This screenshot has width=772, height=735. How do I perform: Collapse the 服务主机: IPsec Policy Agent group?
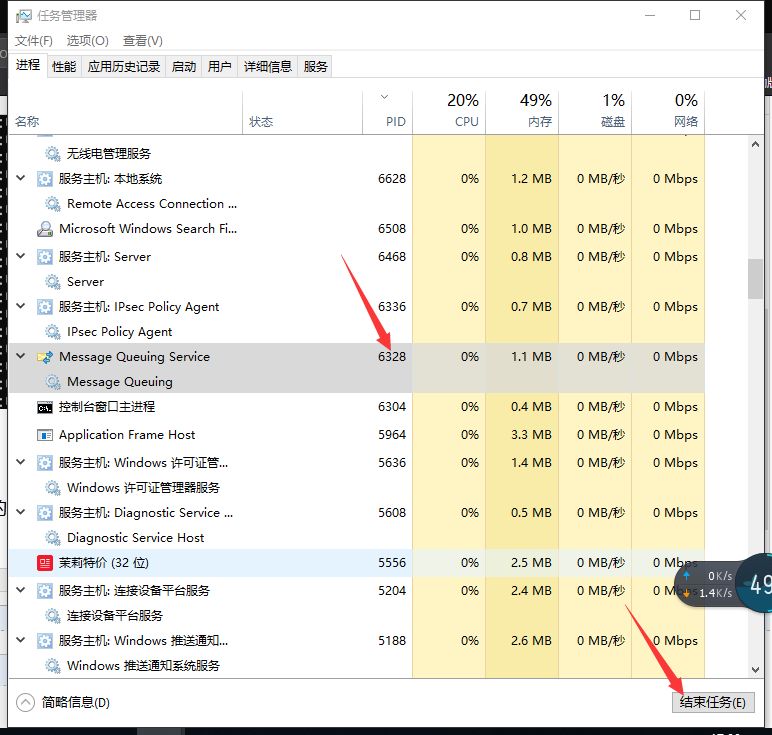pyautogui.click(x=21, y=306)
